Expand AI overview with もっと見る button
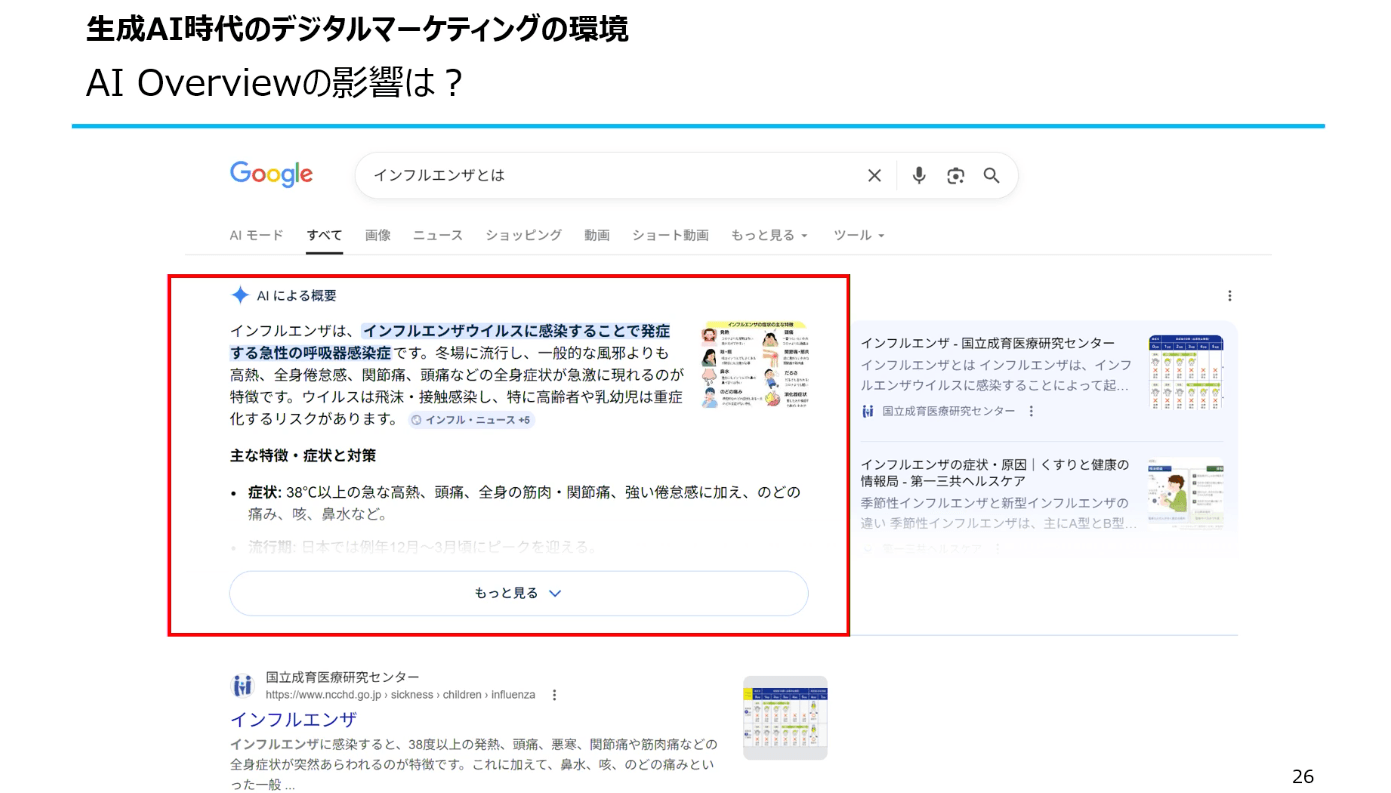This screenshot has width=1391, height=793. coord(519,593)
